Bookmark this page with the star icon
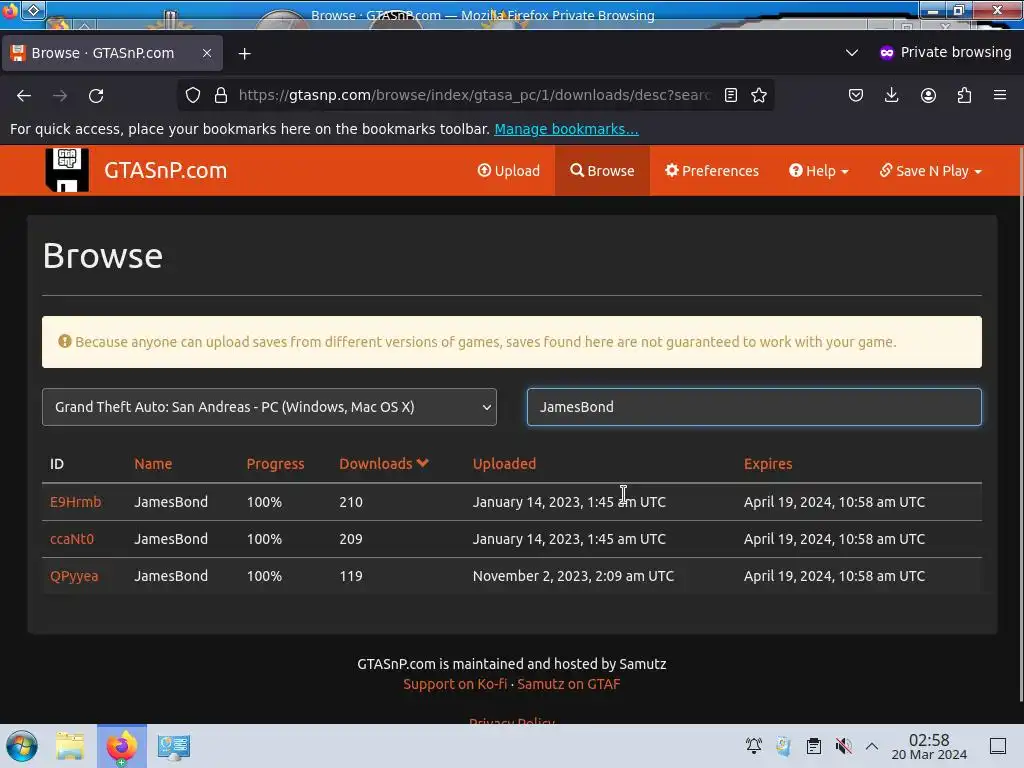Screen dimensions: 1024x768 758,95
